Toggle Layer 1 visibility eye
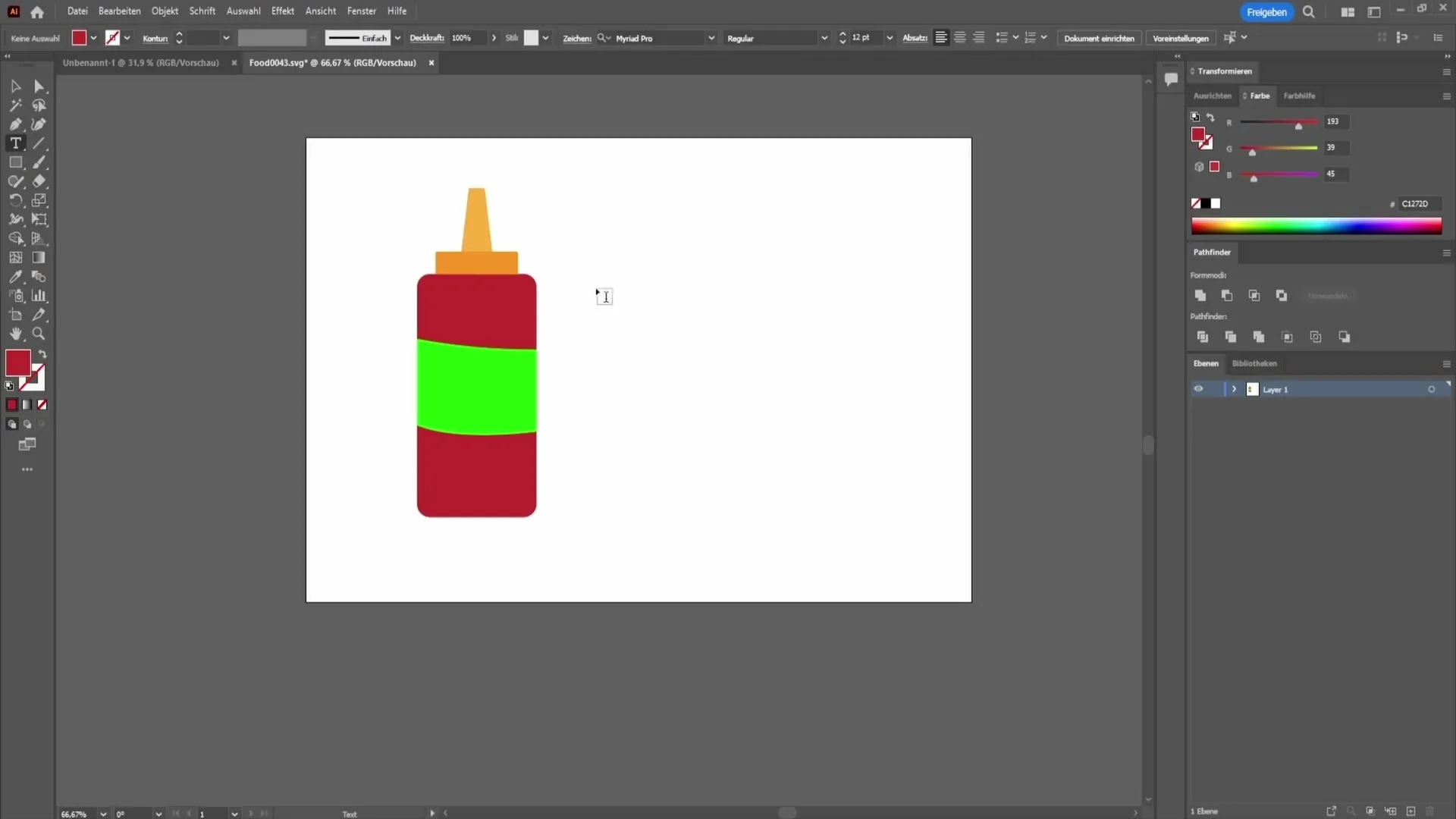 (1198, 389)
